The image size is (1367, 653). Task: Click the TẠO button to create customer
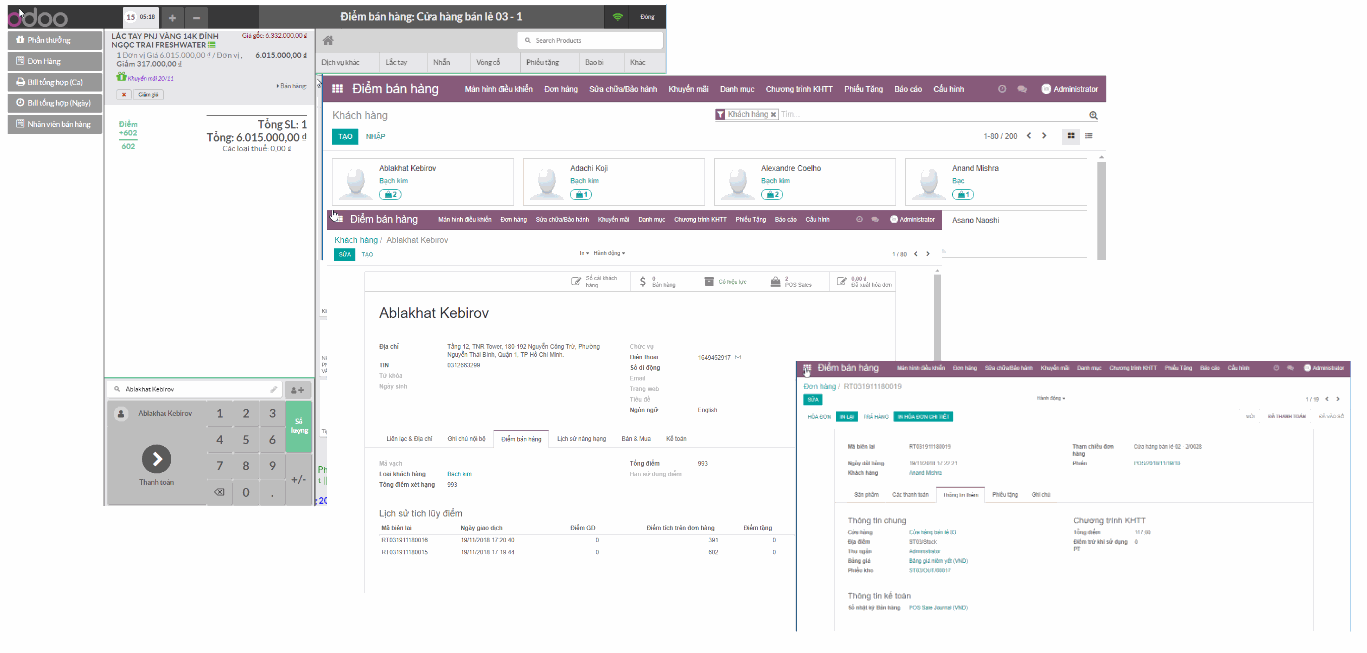tap(344, 136)
